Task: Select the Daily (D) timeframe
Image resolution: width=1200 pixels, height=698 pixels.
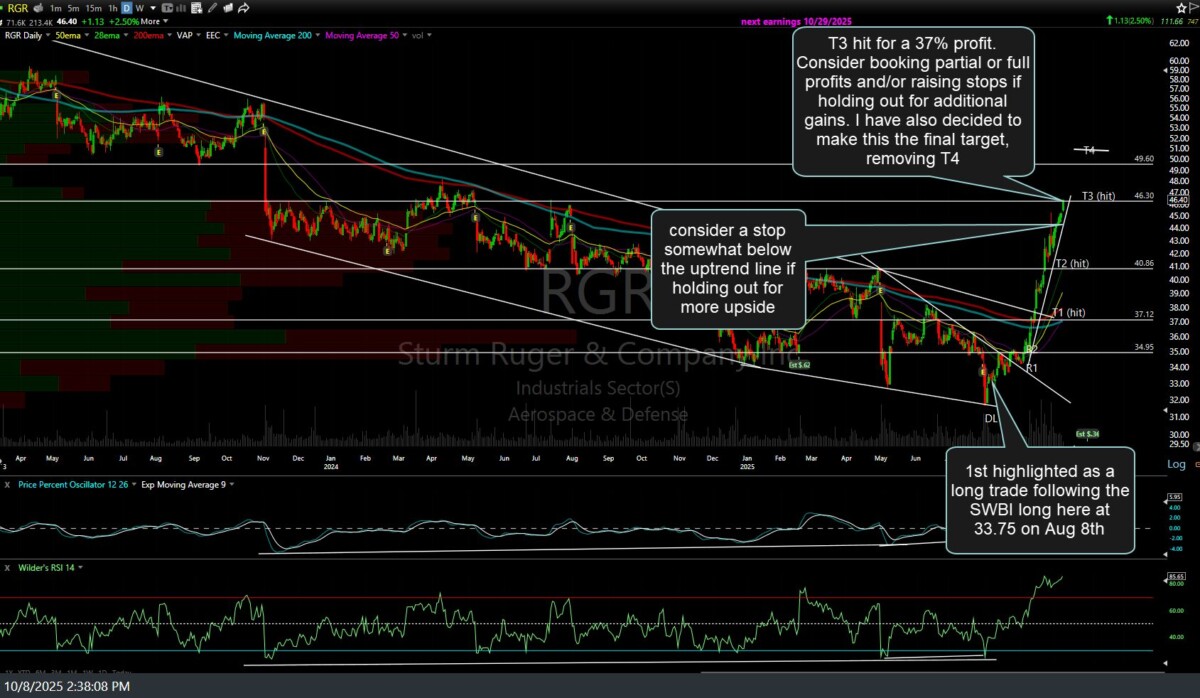Action: click(x=126, y=7)
